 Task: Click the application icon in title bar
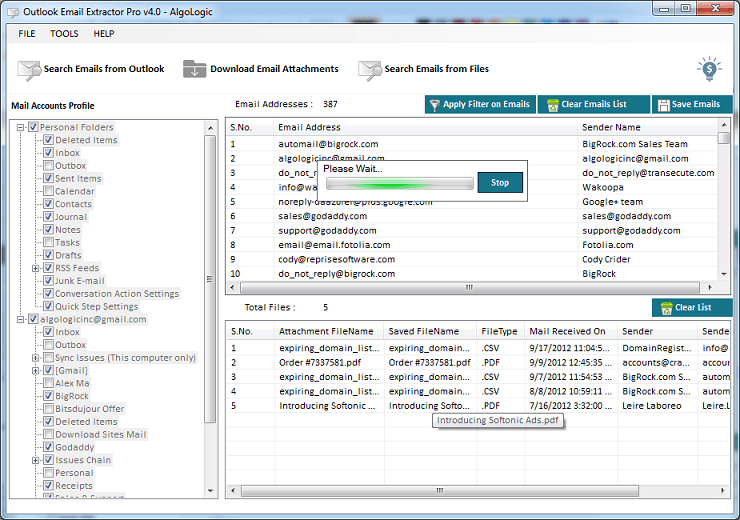coord(14,12)
